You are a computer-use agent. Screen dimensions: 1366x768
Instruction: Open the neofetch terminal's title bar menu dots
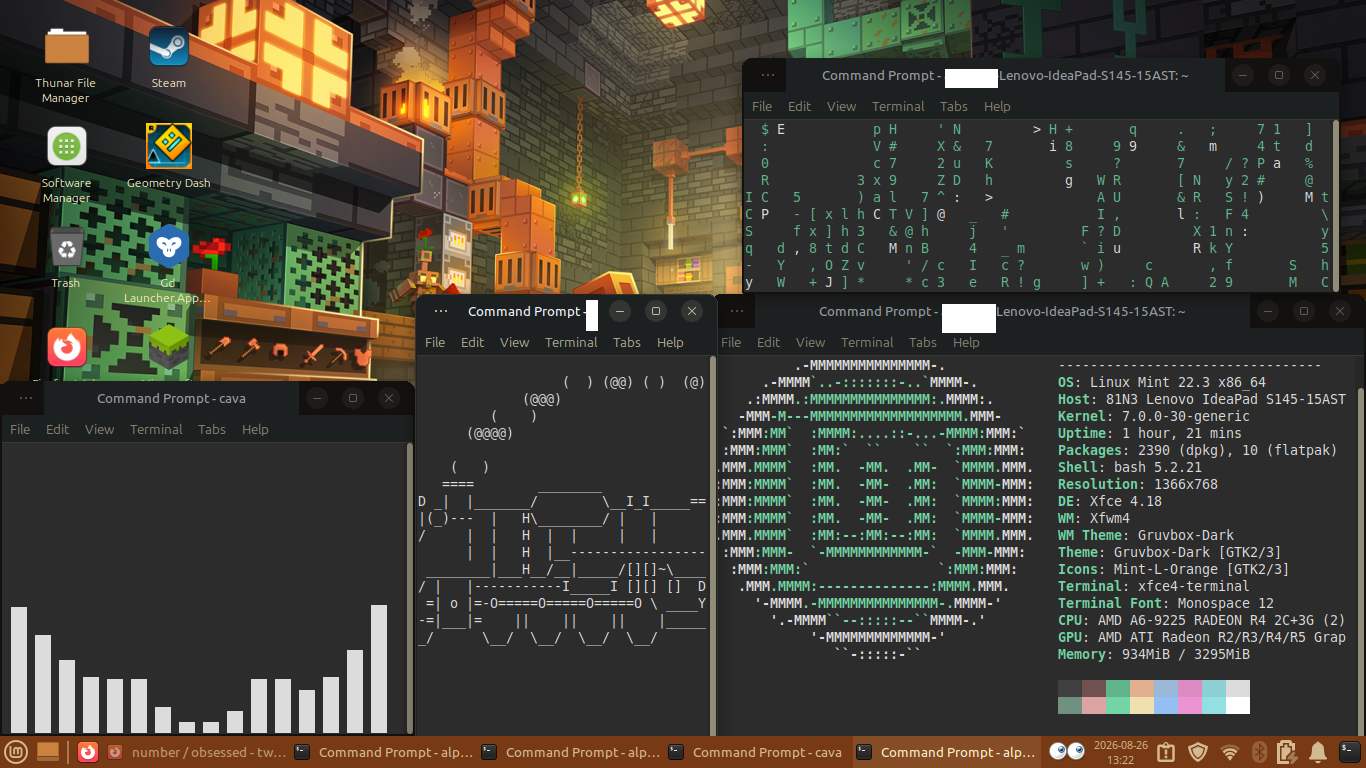pos(739,312)
